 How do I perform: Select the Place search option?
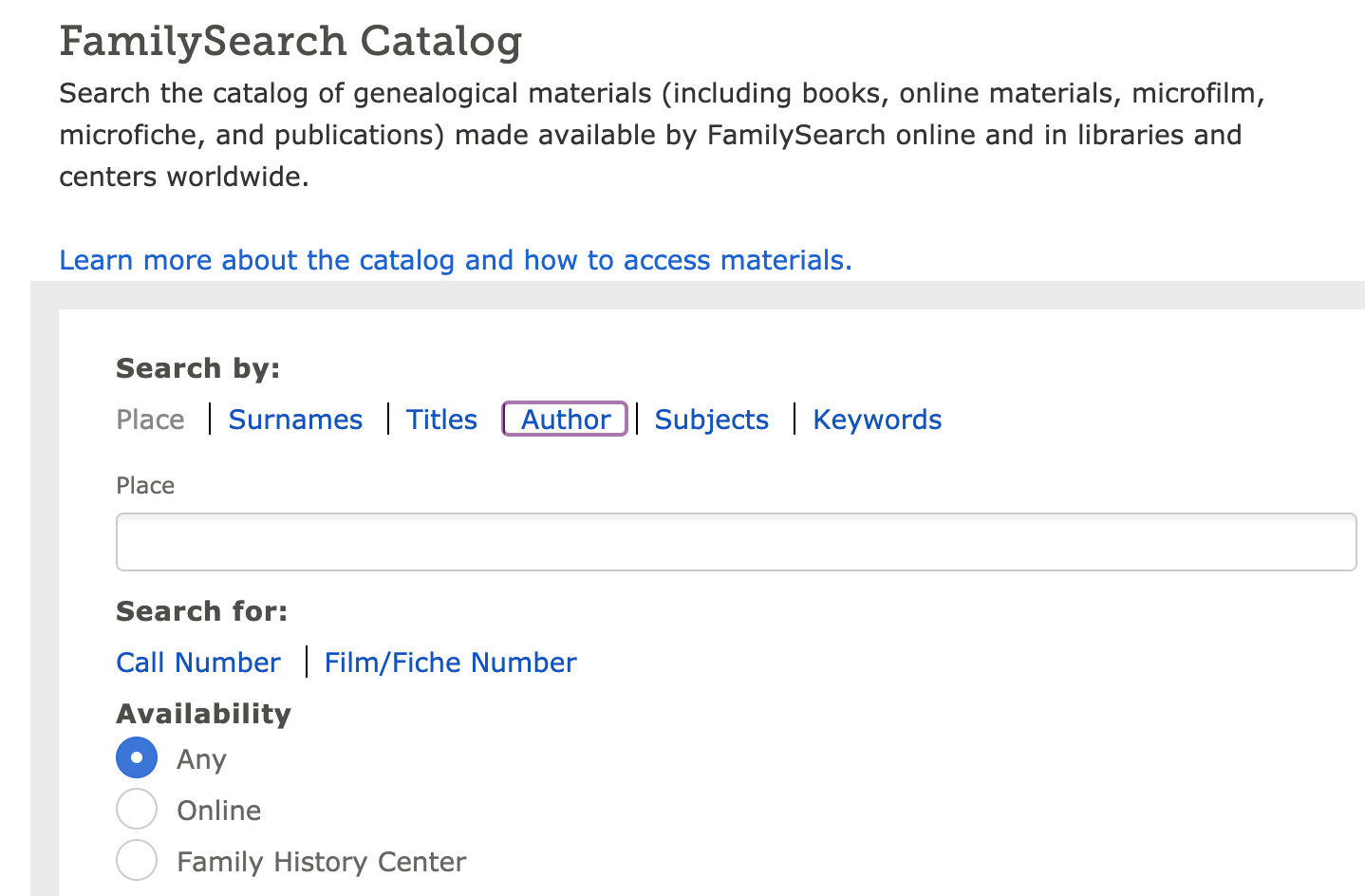(150, 420)
